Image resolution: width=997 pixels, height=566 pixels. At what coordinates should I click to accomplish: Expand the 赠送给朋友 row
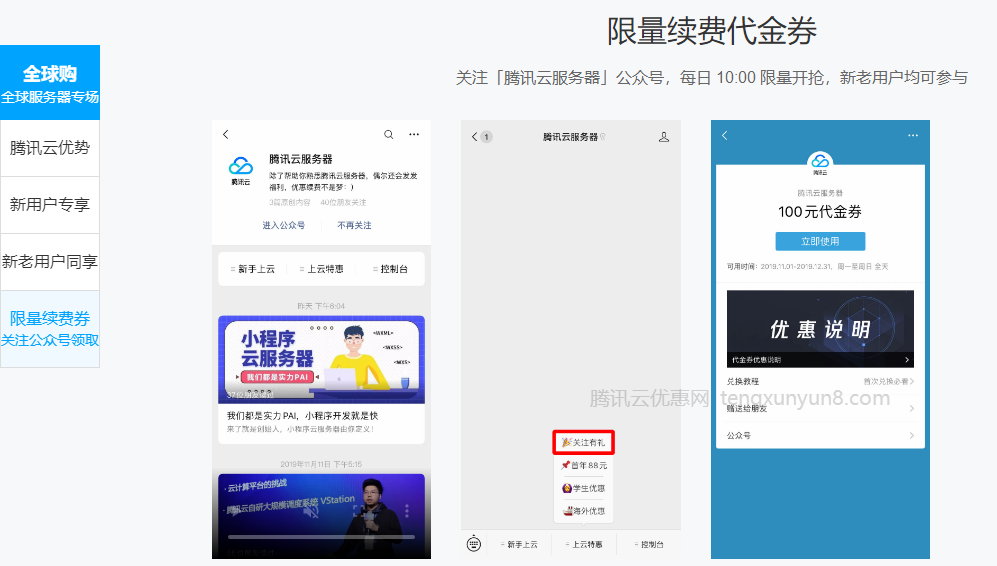click(820, 408)
